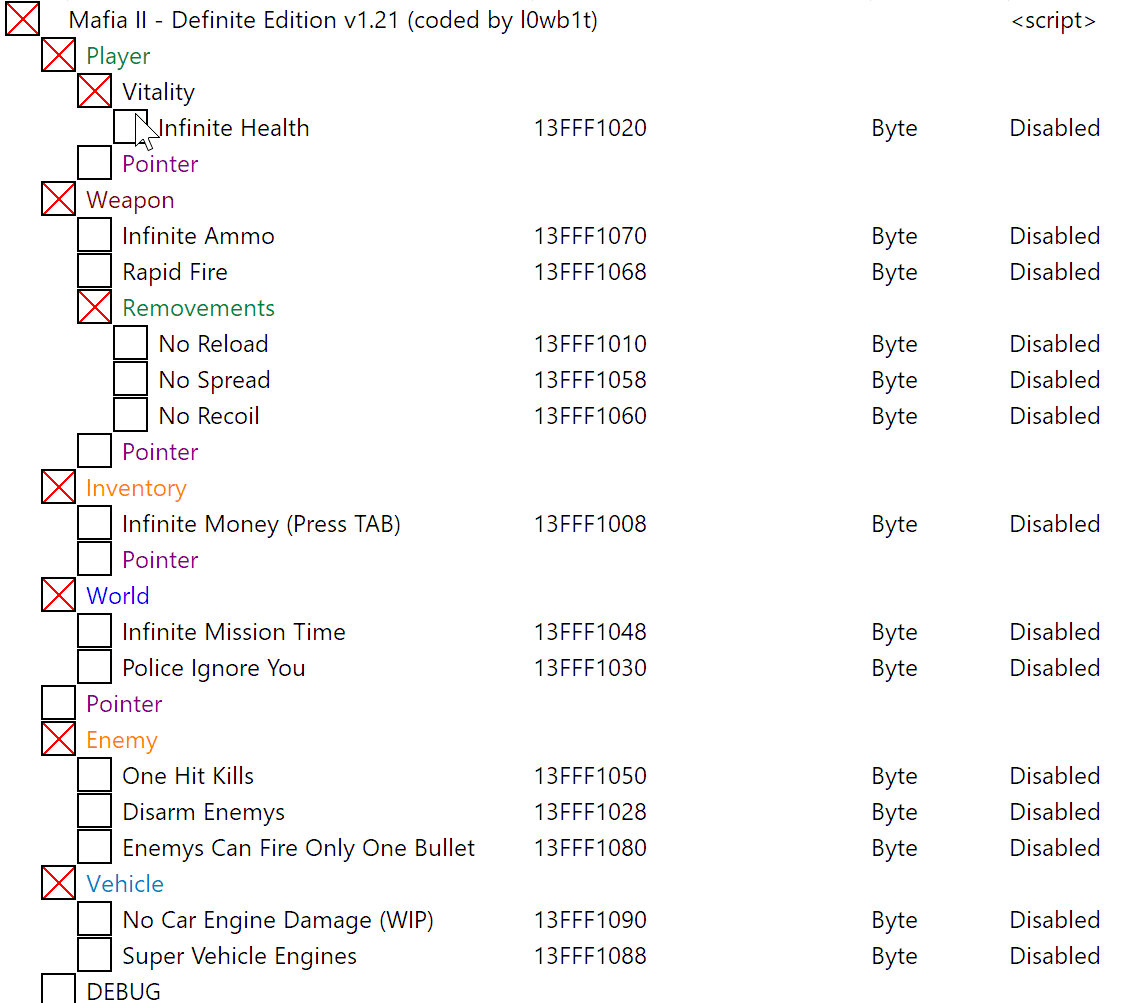This screenshot has height=1003, width=1141.
Task: Click the Byte type of Disarm Enemys
Action: pos(894,812)
